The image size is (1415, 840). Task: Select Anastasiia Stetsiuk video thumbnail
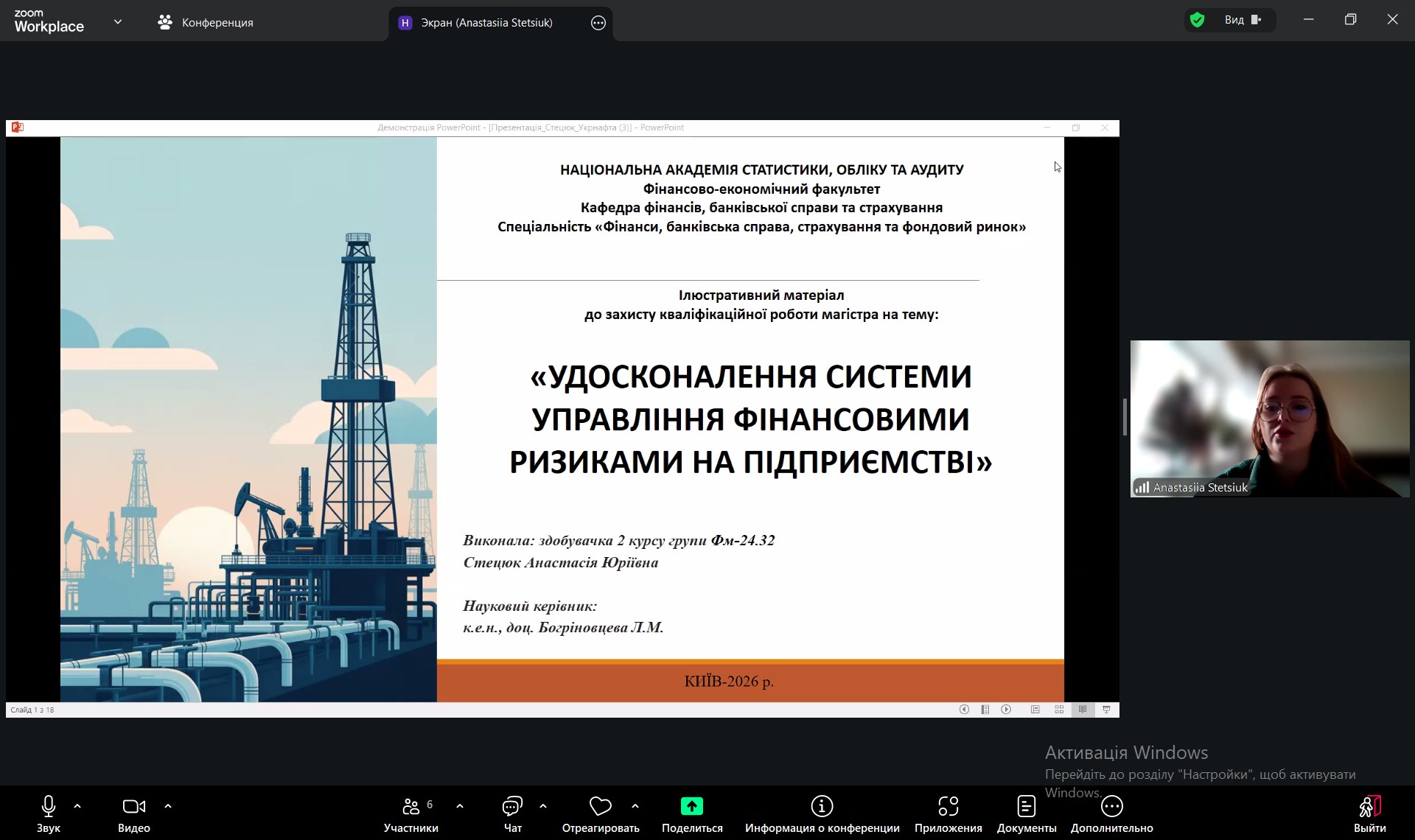[x=1269, y=418]
